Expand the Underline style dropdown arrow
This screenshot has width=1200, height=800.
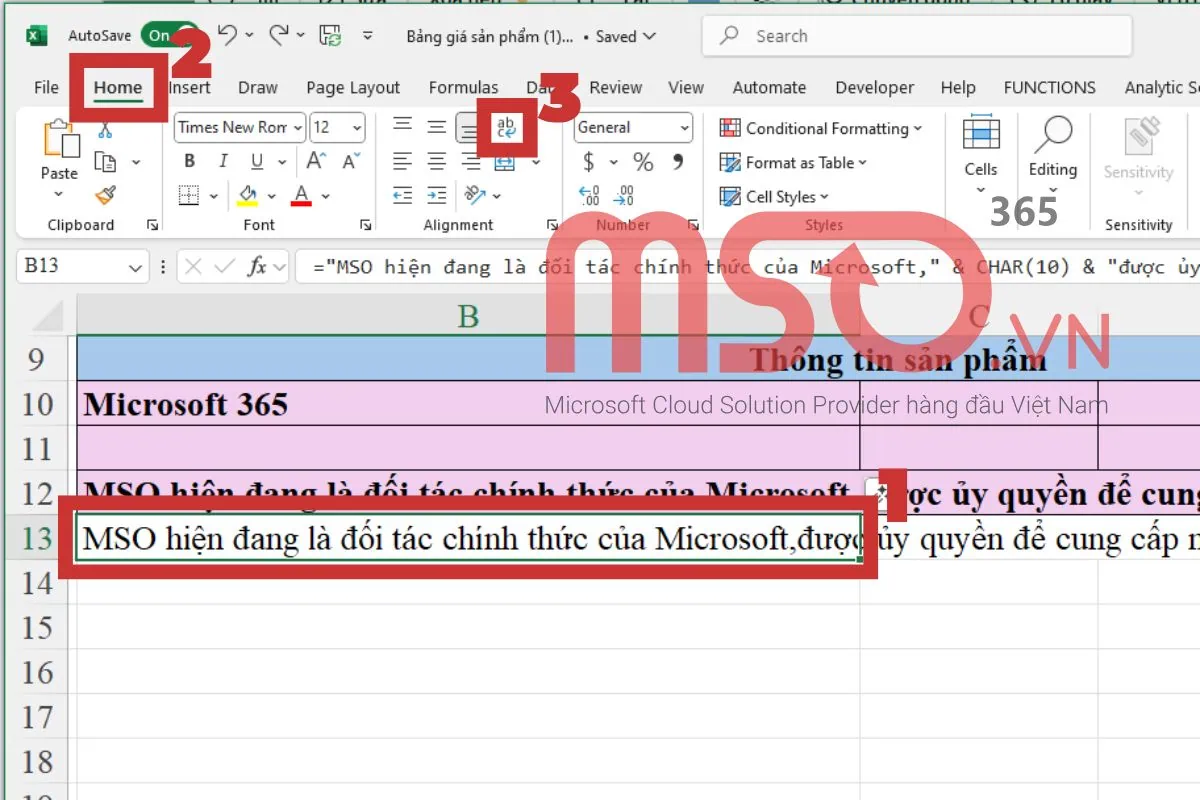tap(282, 162)
